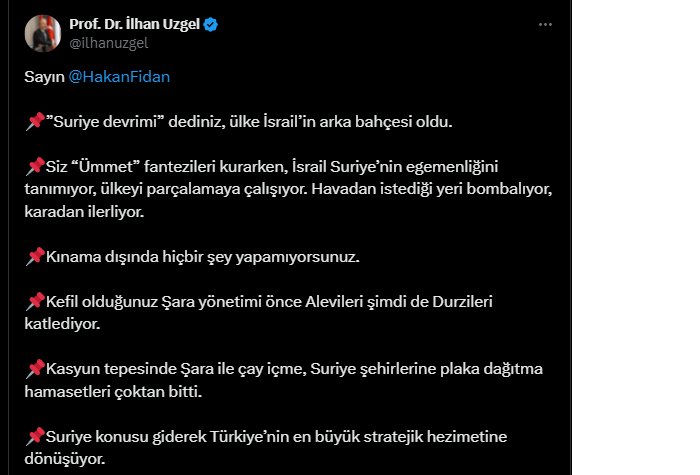This screenshot has height=475, width=700.
Task: Open the three-dot more options menu
Action: click(544, 24)
